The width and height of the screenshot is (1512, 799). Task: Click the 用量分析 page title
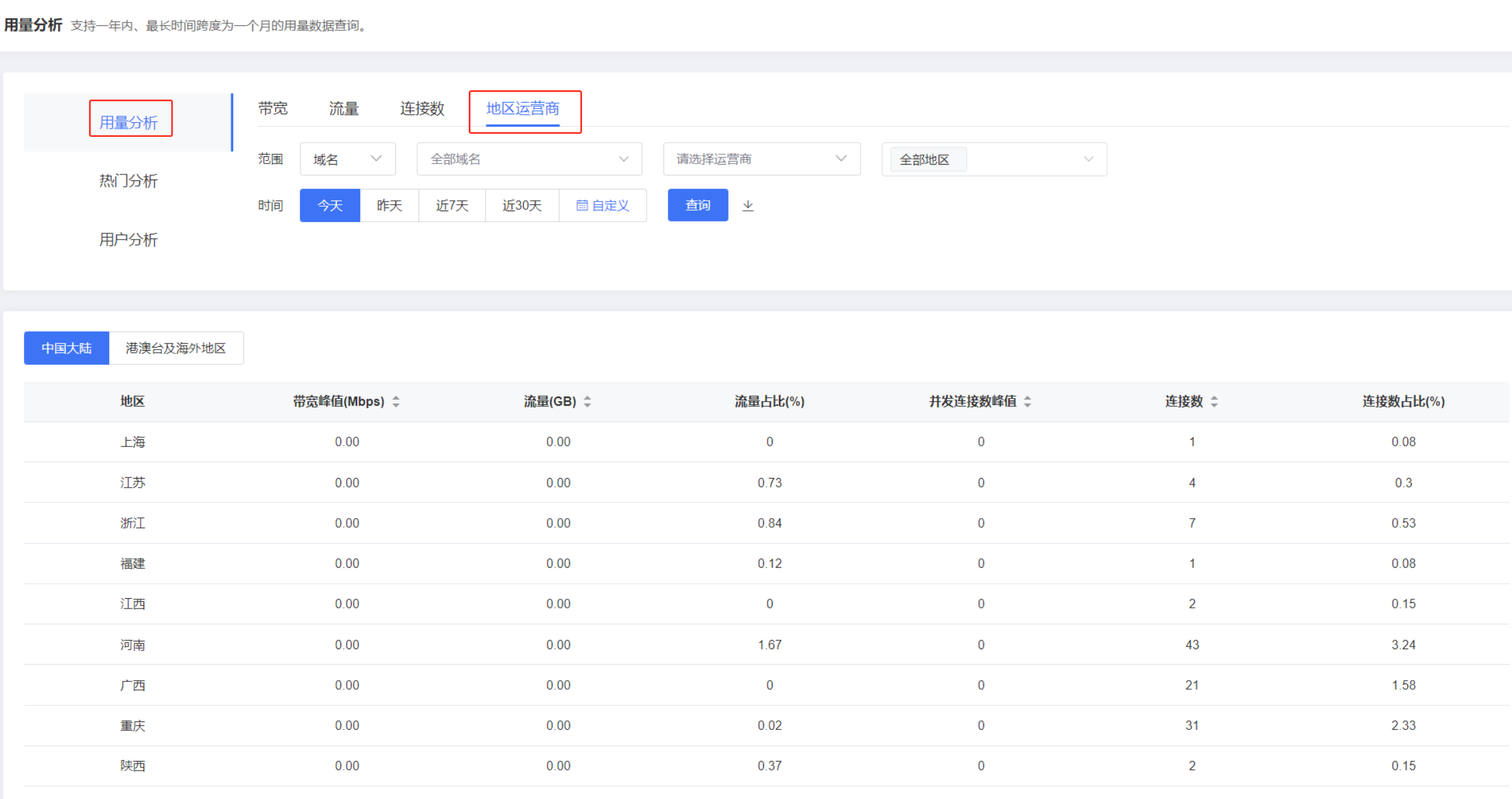pos(33,25)
